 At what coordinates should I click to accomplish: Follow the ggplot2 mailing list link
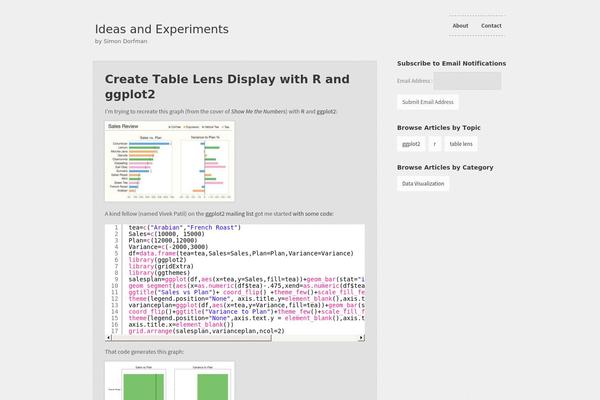(229, 214)
